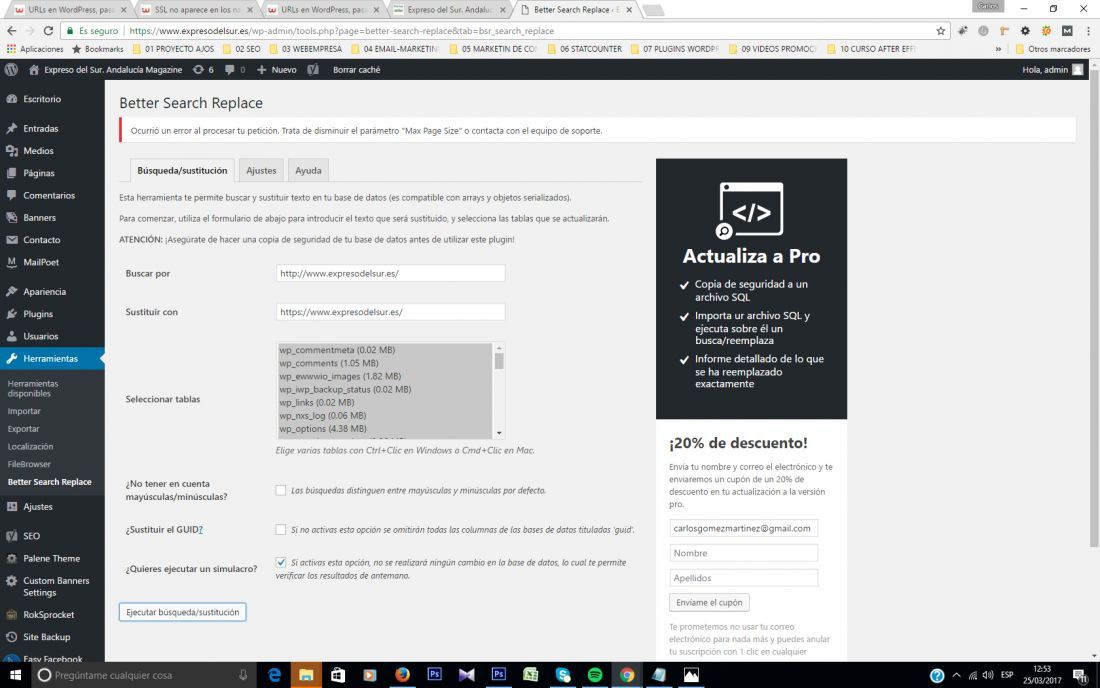
Task: Open the 03 WEBEMPRESA bookmarks folder
Action: click(305, 49)
